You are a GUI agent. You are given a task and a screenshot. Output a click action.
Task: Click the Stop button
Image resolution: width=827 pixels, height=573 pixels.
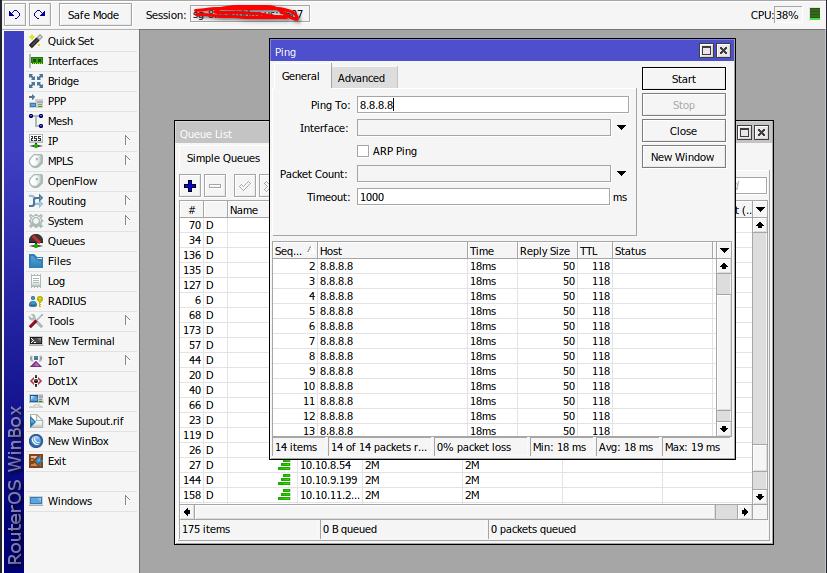(x=684, y=105)
